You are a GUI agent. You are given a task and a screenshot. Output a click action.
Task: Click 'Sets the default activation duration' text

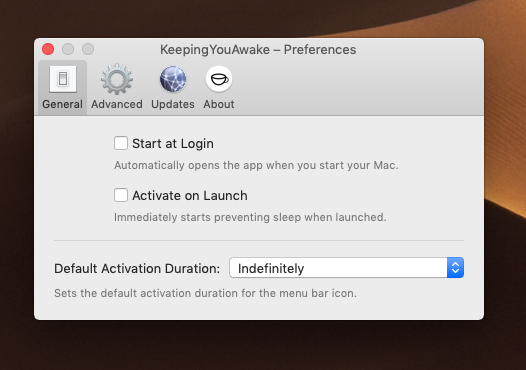coord(205,293)
